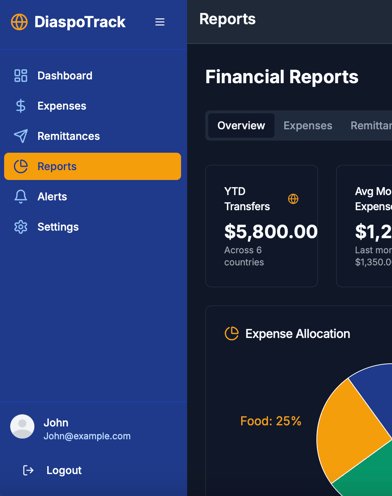Screen dimensions: 392x496
Task: Click the globe icon on YTD Transfers card
Action: pos(293,199)
